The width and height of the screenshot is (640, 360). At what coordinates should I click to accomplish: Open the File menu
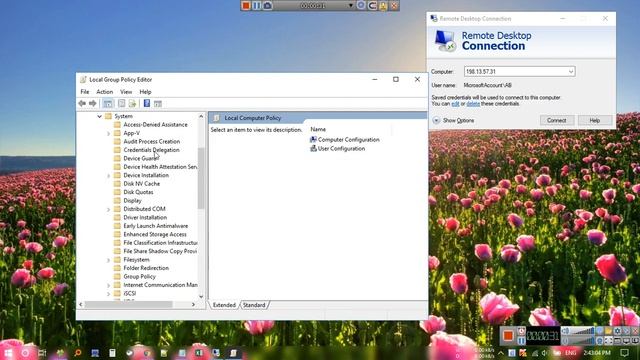84,92
